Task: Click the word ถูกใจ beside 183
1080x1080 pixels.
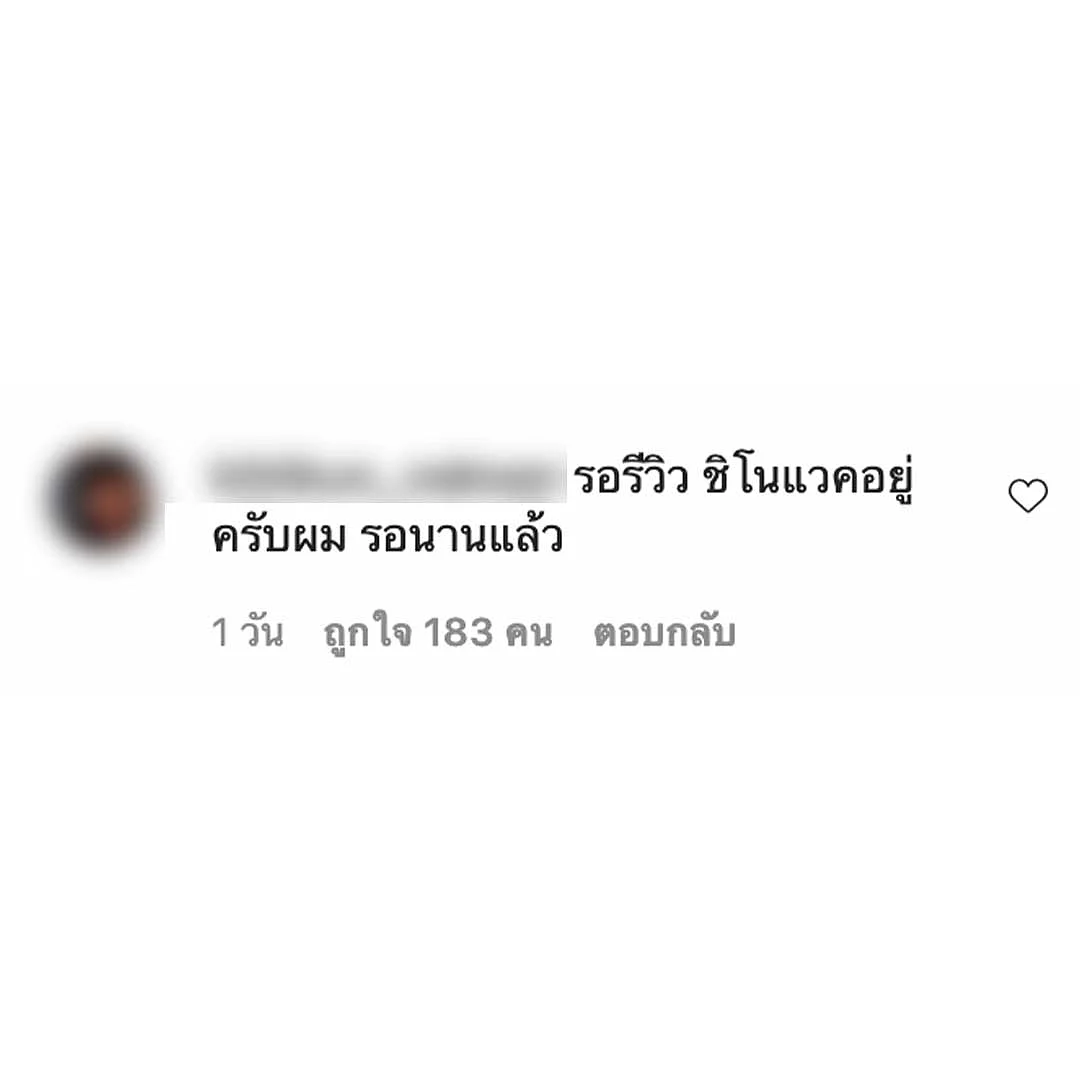Action: pyautogui.click(x=368, y=633)
